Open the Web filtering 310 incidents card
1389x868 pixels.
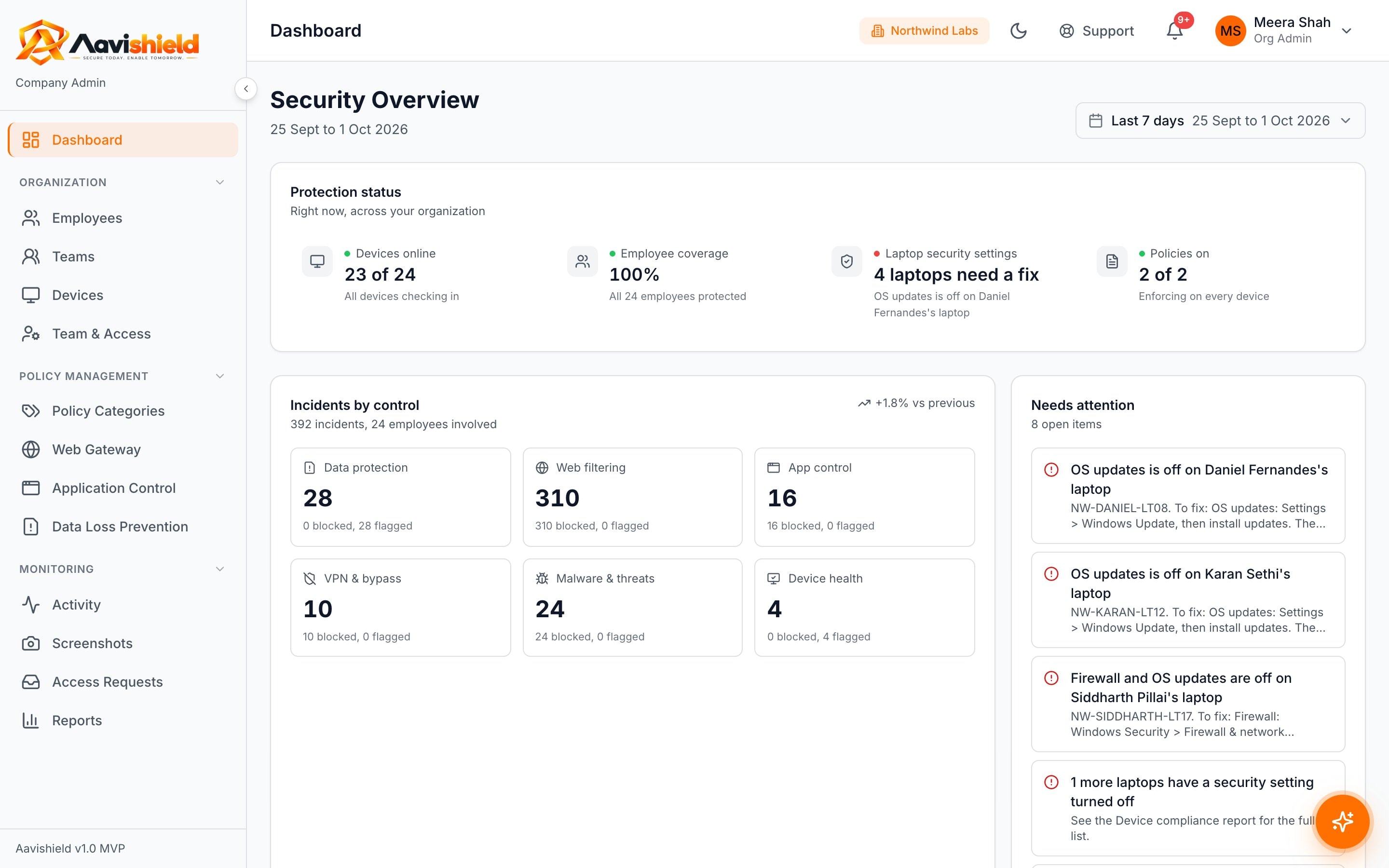[x=632, y=497]
